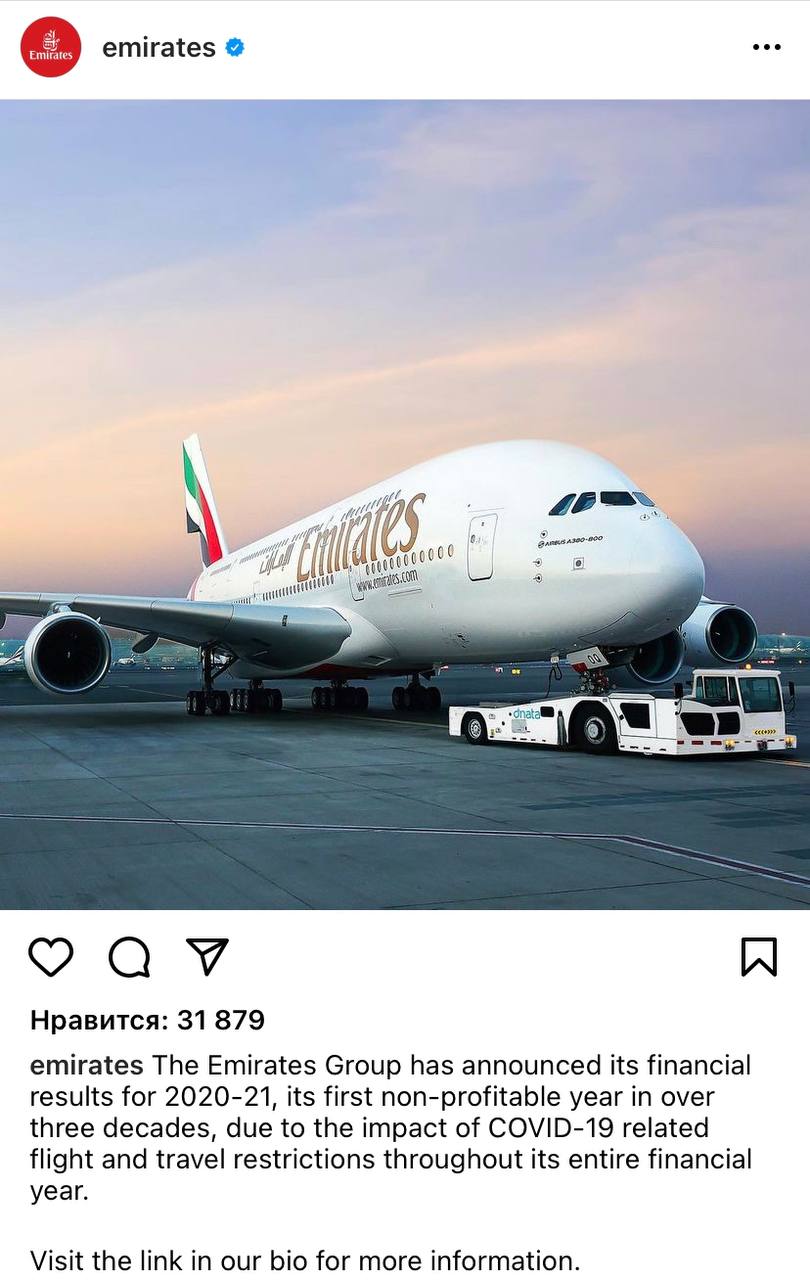Share post via paper plane icon

(208, 956)
